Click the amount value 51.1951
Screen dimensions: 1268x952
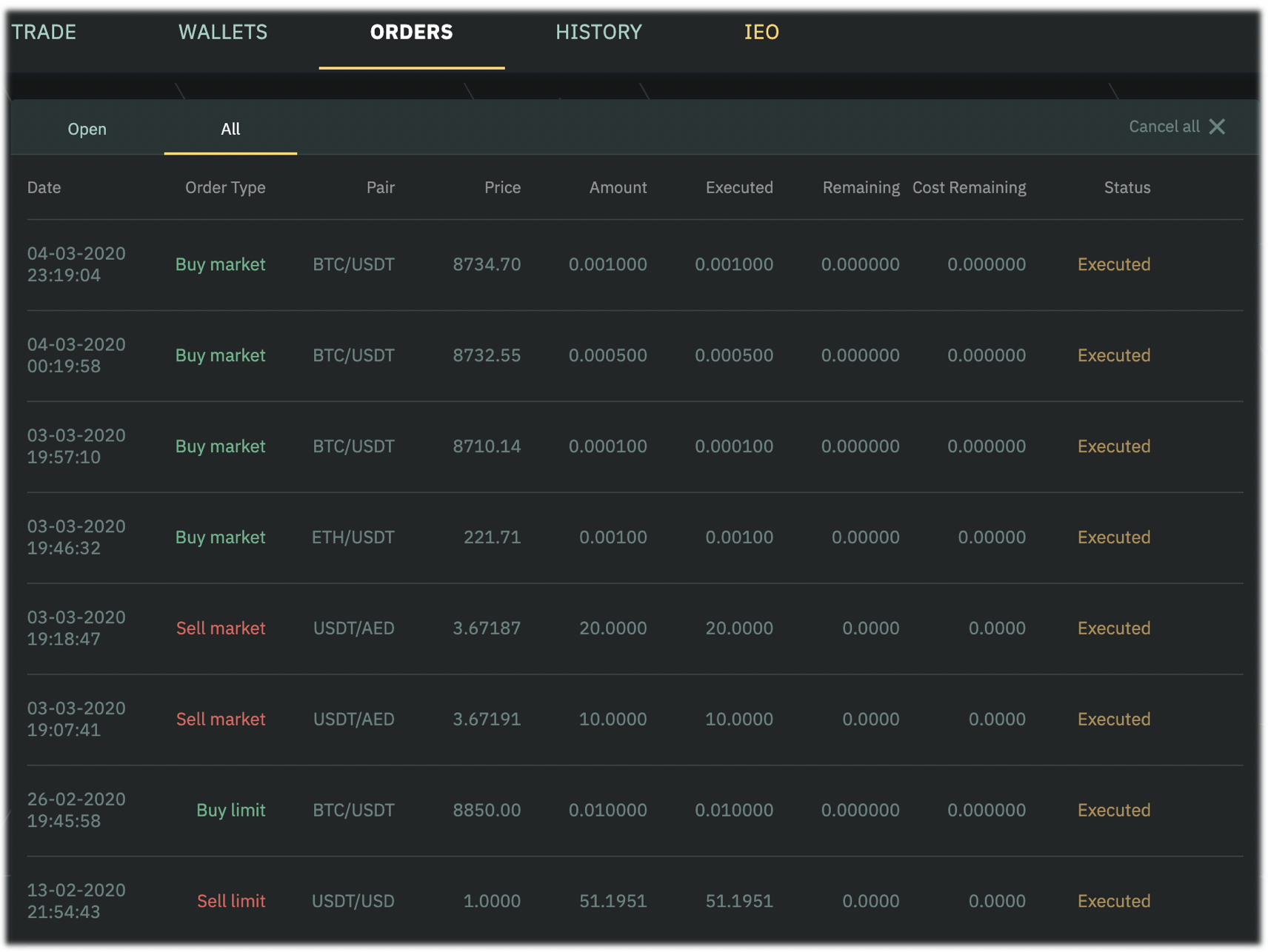point(613,901)
